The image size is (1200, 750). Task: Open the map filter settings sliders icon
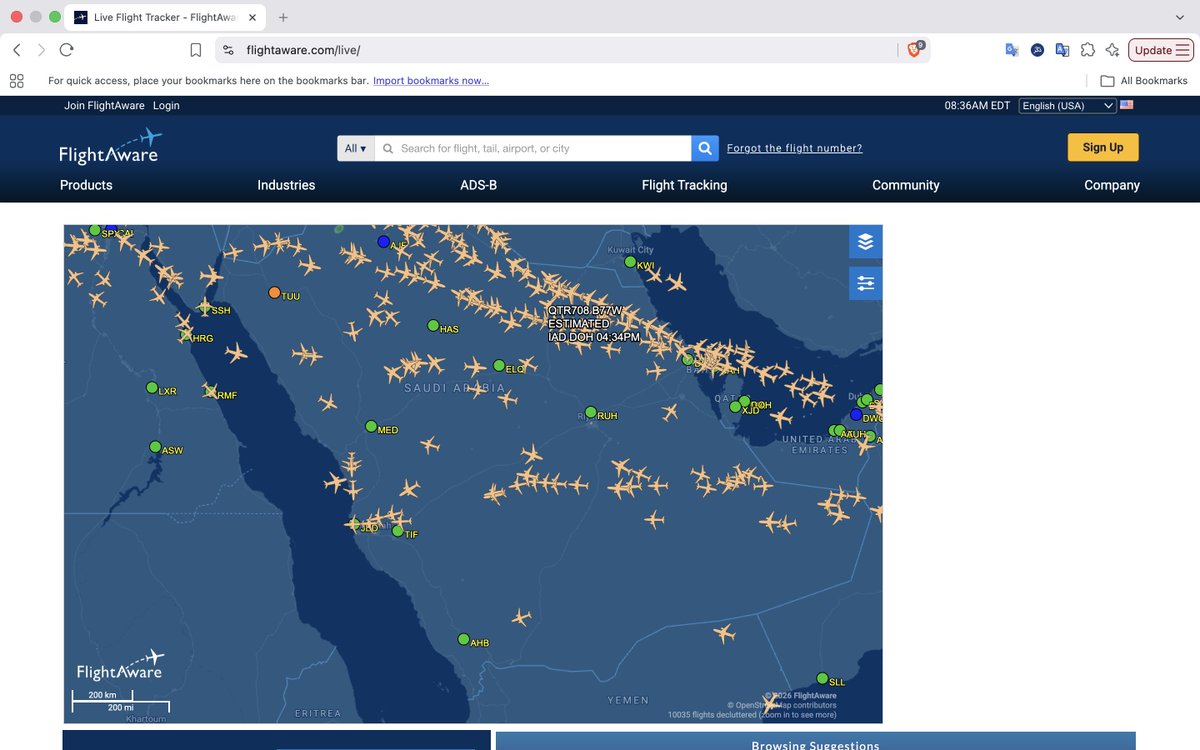point(865,283)
